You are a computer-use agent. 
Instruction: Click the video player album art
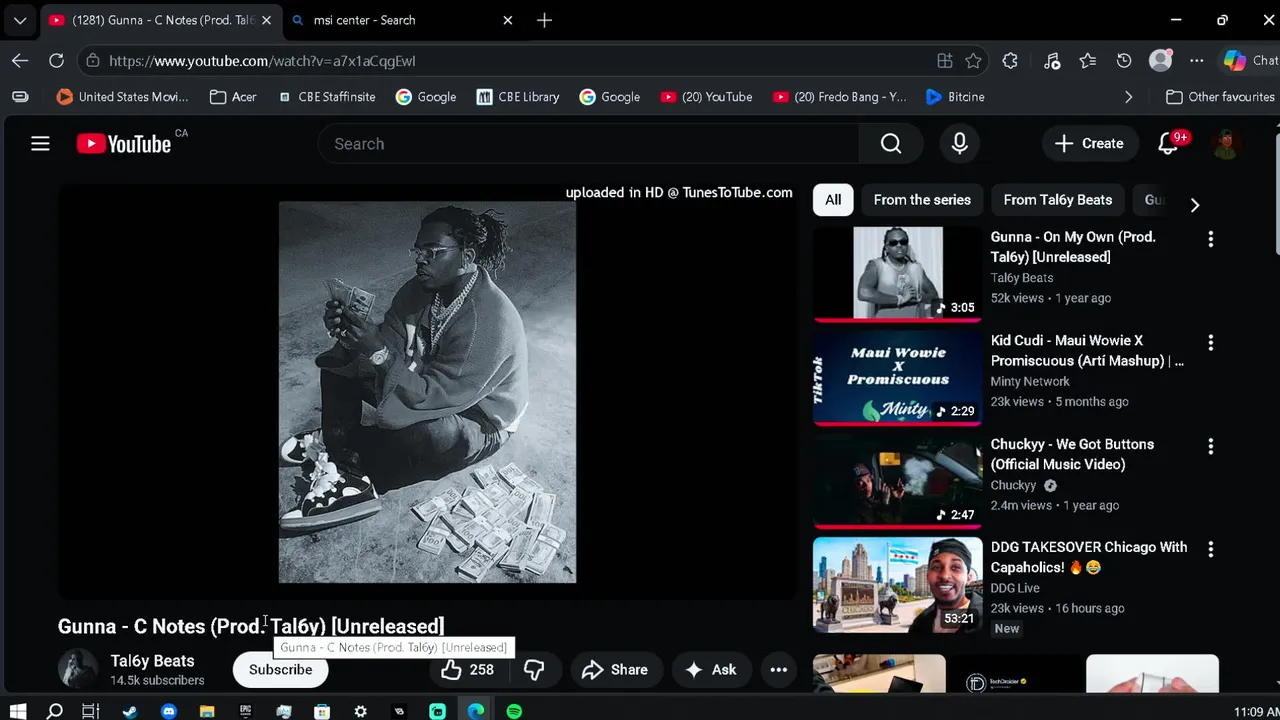427,392
